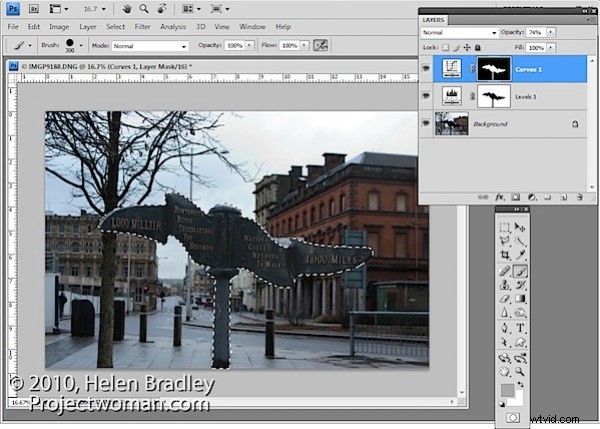Delete layer with the trash icon
Image resolution: width=600 pixels, height=429 pixels.
click(x=580, y=197)
